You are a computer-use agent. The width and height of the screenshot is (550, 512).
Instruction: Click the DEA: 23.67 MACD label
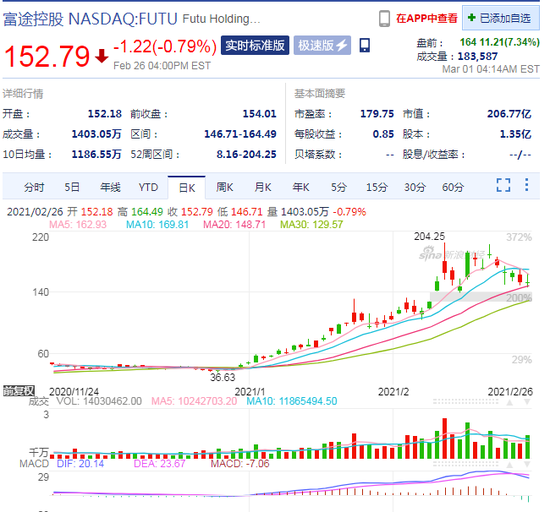(159, 464)
